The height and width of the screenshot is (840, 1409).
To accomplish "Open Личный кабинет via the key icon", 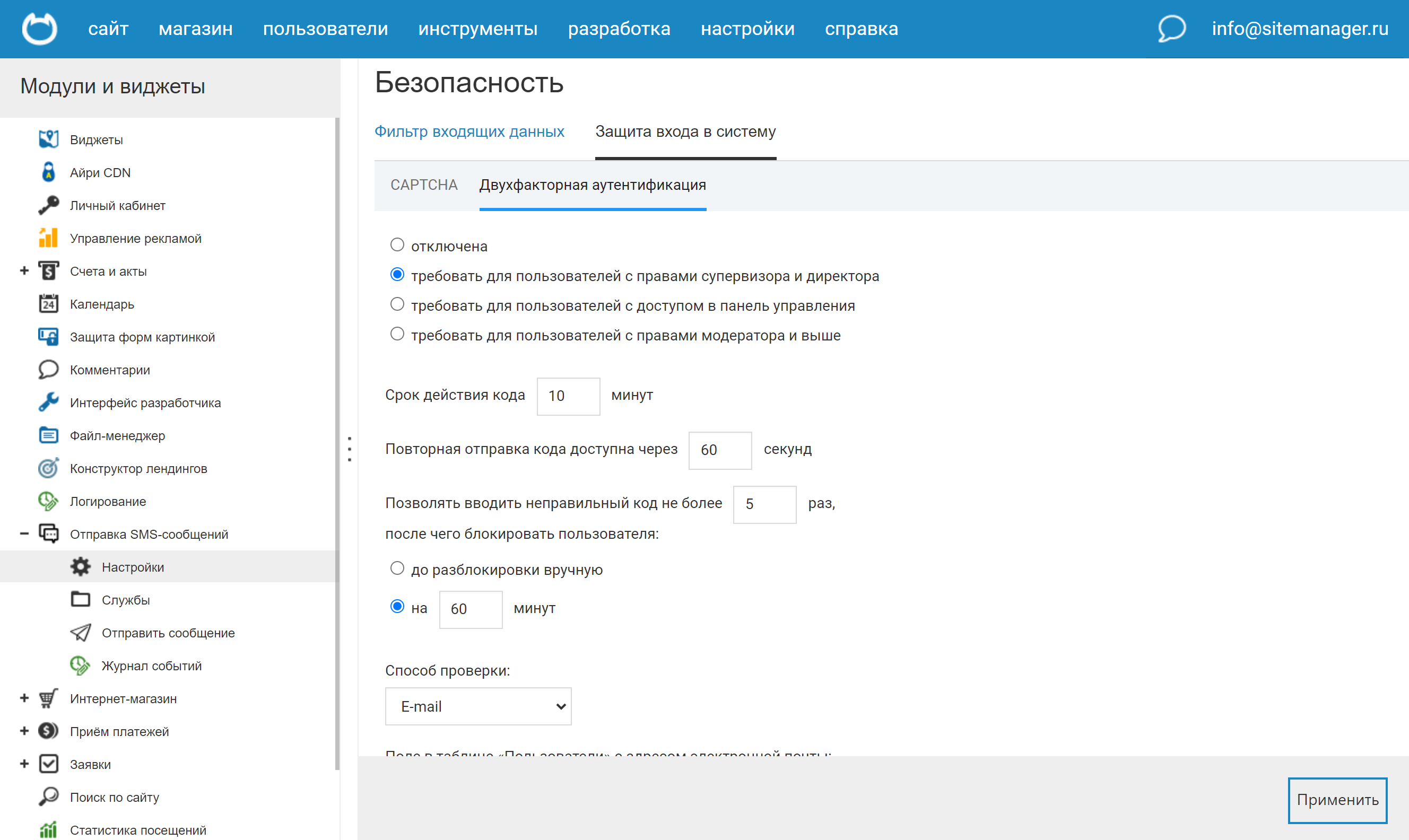I will (x=48, y=205).
